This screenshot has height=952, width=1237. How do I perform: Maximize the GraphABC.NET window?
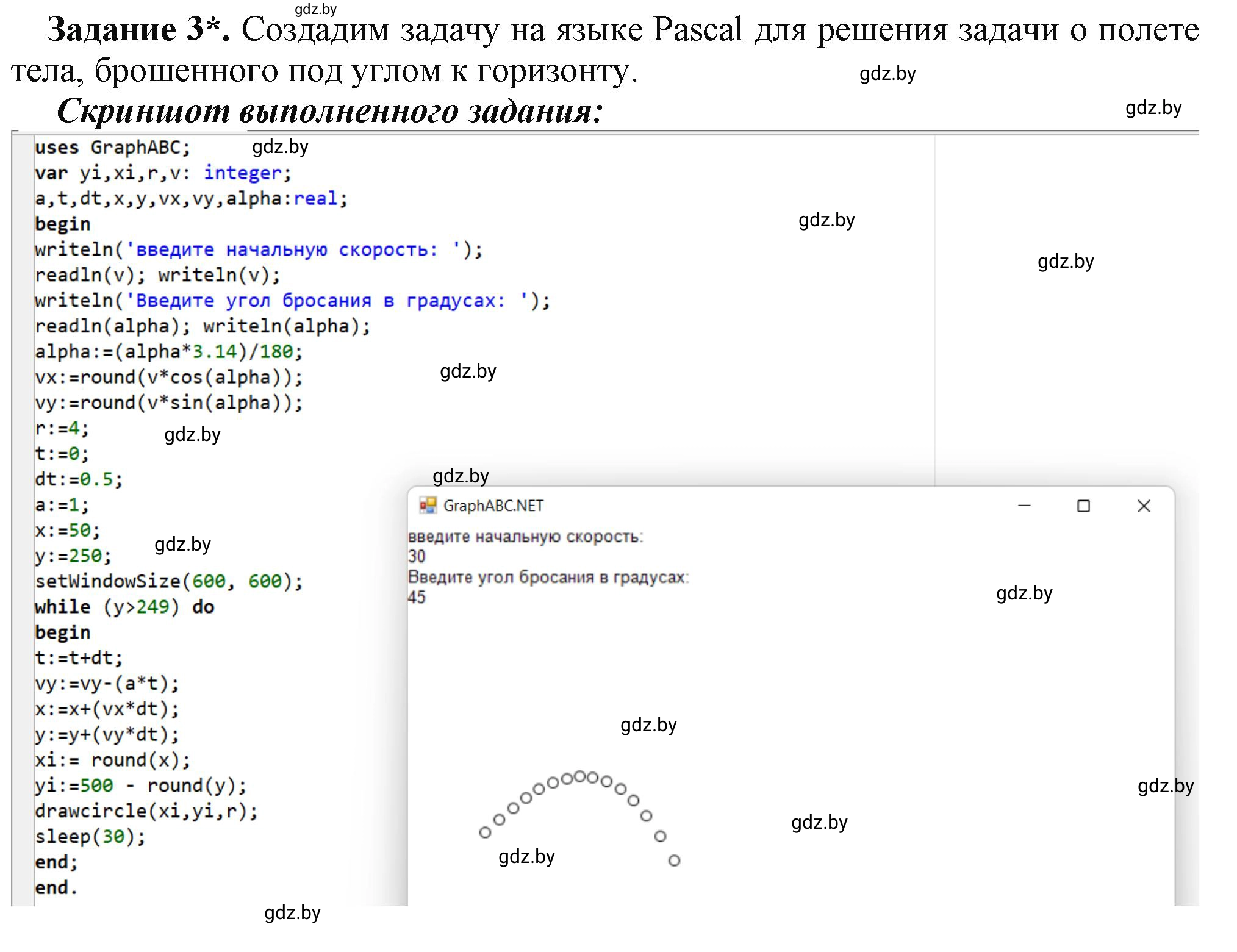[x=1083, y=506]
